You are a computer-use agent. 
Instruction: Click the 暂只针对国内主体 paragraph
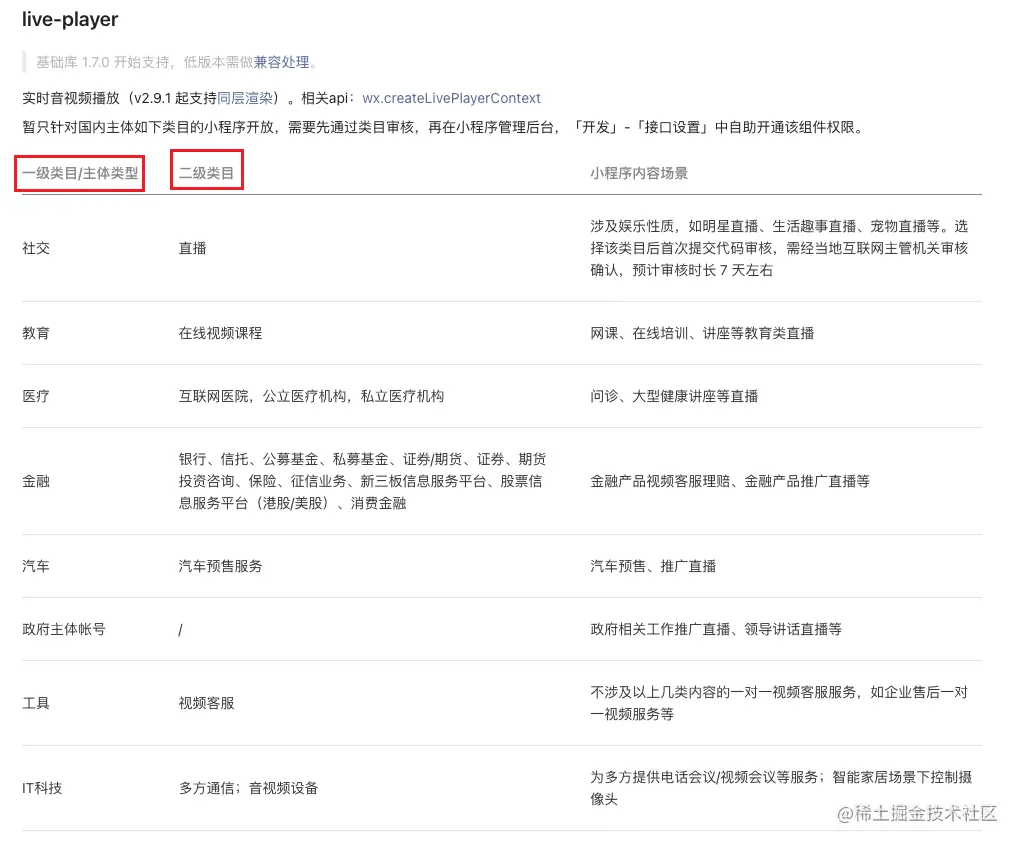coord(443,127)
